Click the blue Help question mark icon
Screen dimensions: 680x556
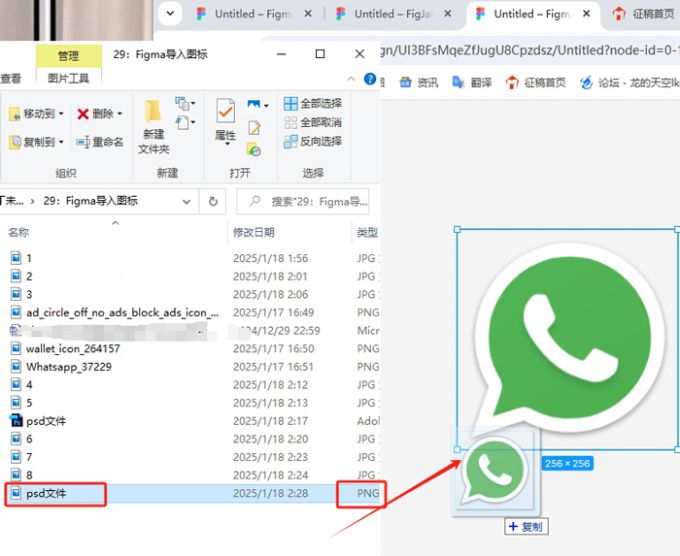(x=370, y=79)
